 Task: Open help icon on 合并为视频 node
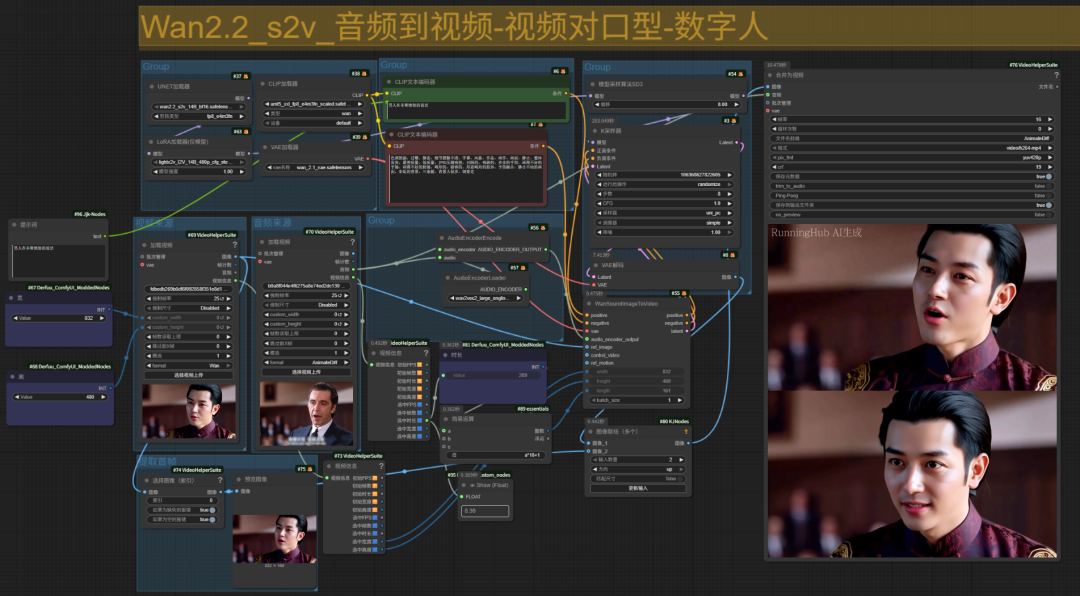[x=1056, y=75]
